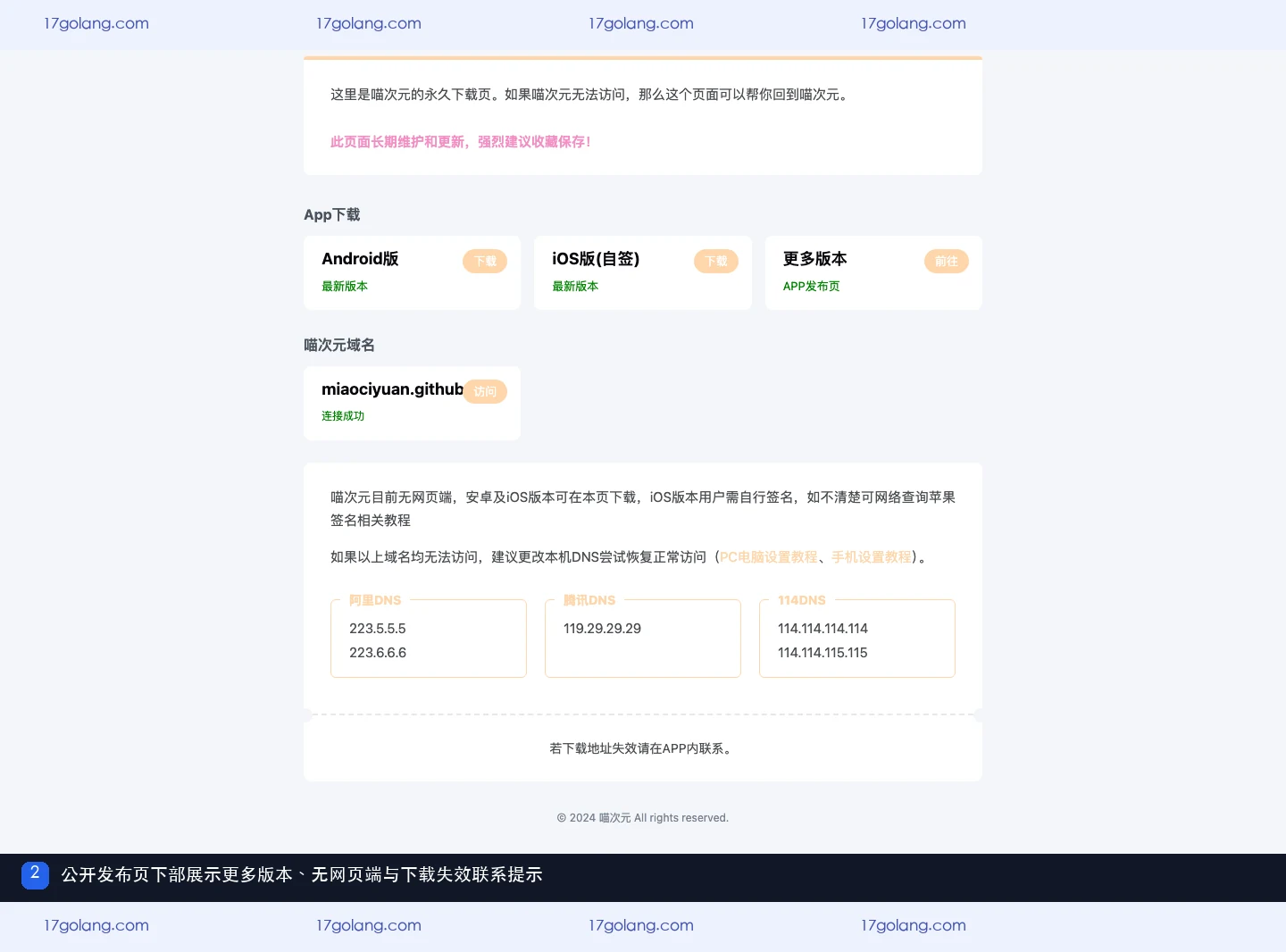Select the 223.6.6.6 DNS address
Screen dimensions: 1286x952
click(378, 653)
